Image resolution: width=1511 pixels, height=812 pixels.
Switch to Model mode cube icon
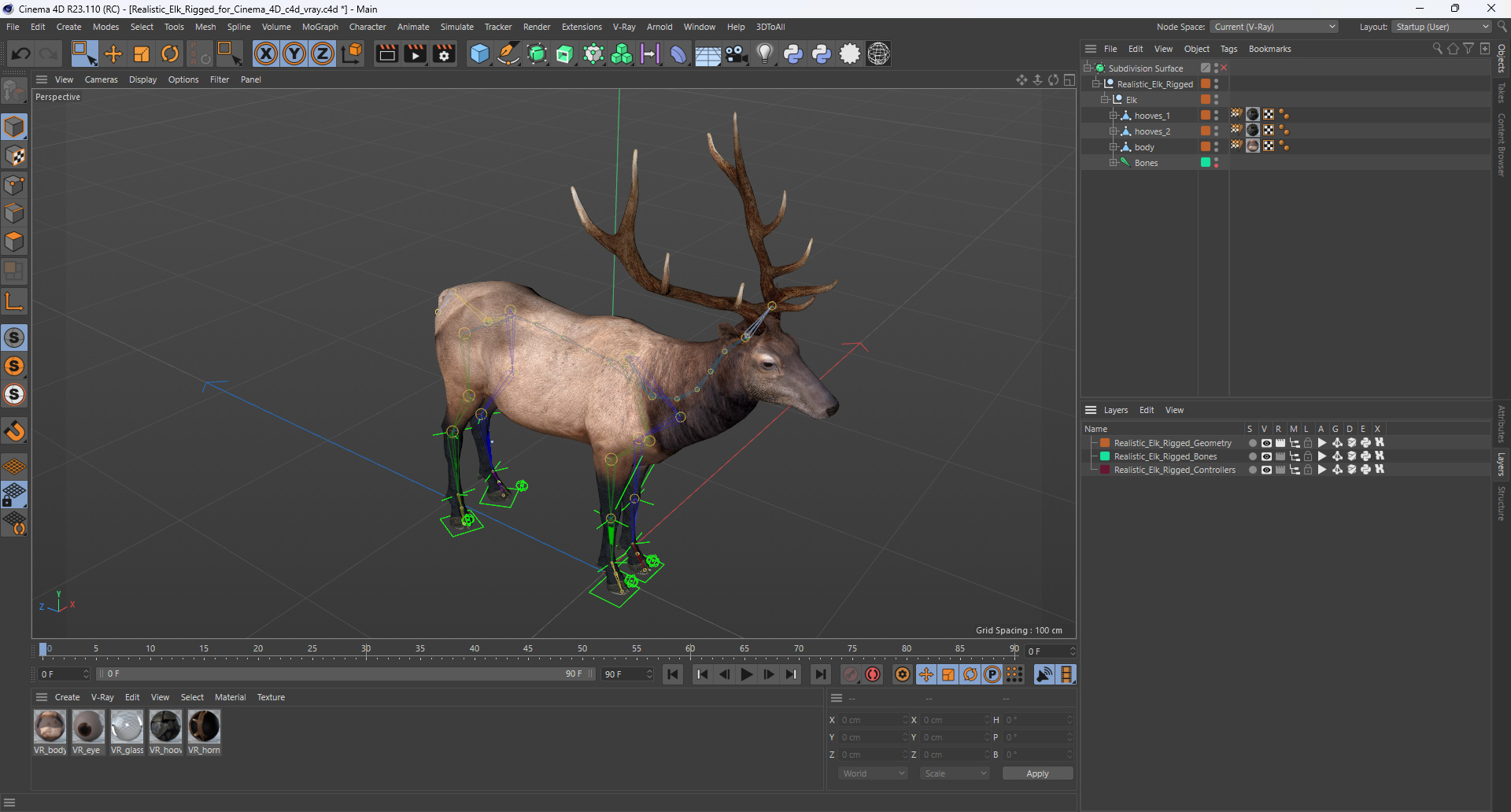[x=14, y=127]
